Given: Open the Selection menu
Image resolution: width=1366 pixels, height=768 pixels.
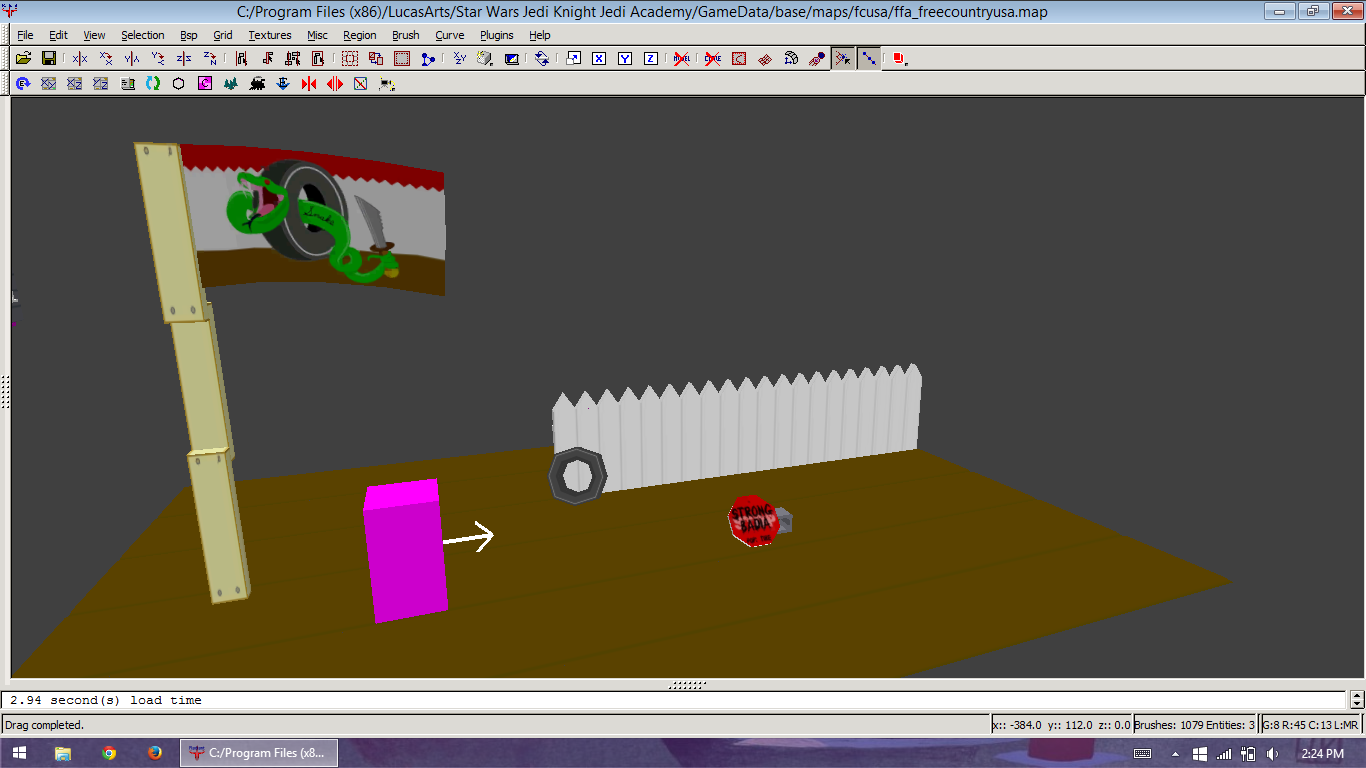Looking at the screenshot, I should point(143,35).
